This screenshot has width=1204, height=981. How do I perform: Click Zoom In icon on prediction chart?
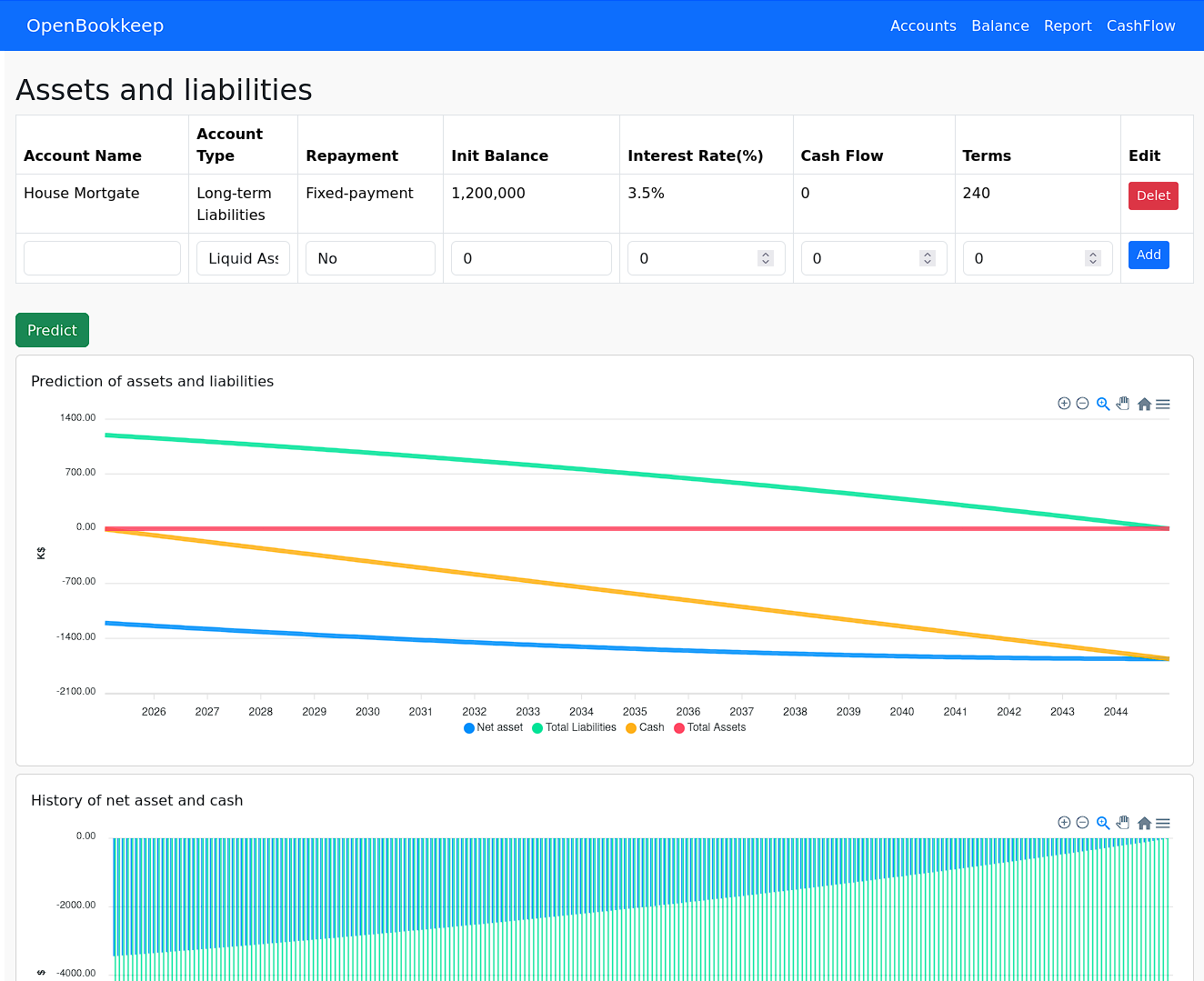tap(1064, 404)
